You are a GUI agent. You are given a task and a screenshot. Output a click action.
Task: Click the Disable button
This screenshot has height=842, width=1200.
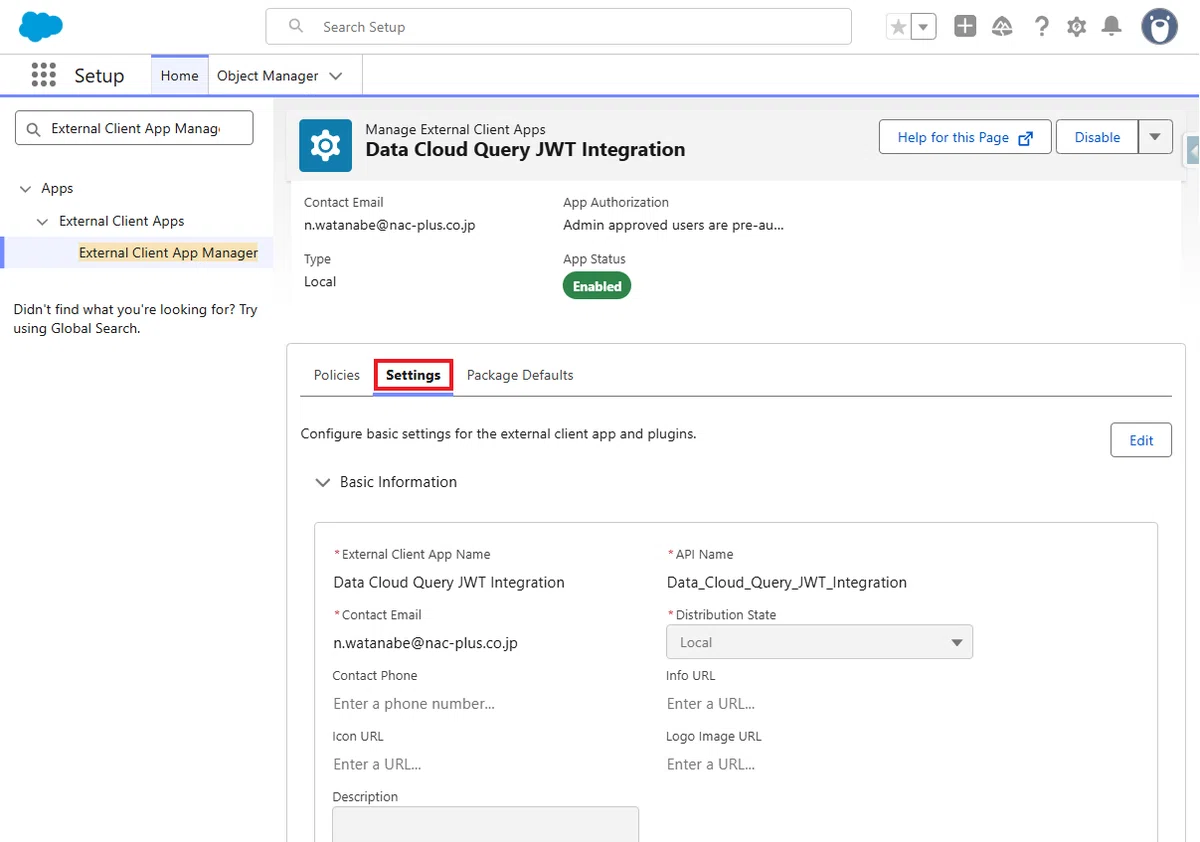point(1097,137)
